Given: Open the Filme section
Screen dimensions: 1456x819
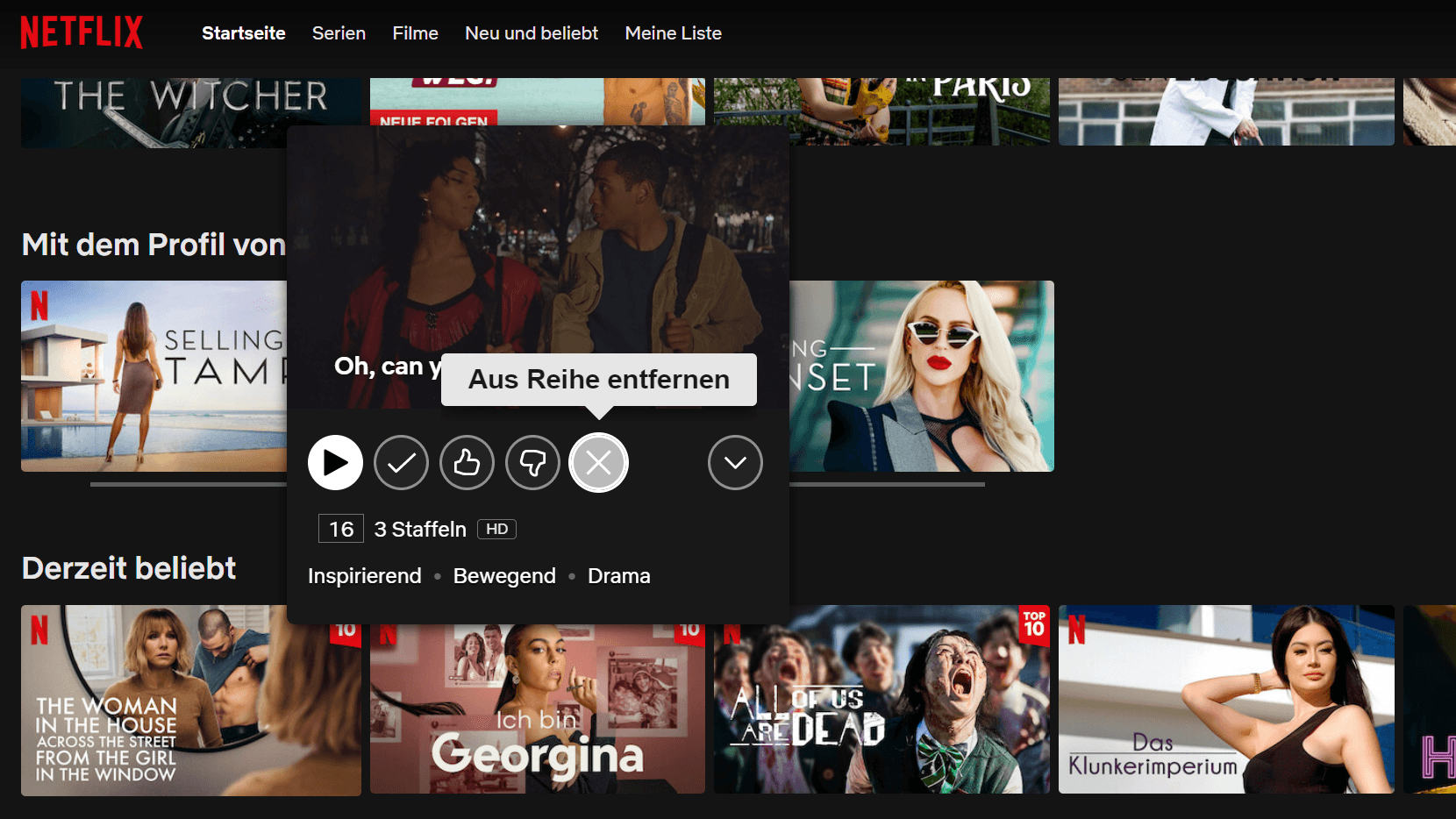Looking at the screenshot, I should click(415, 33).
